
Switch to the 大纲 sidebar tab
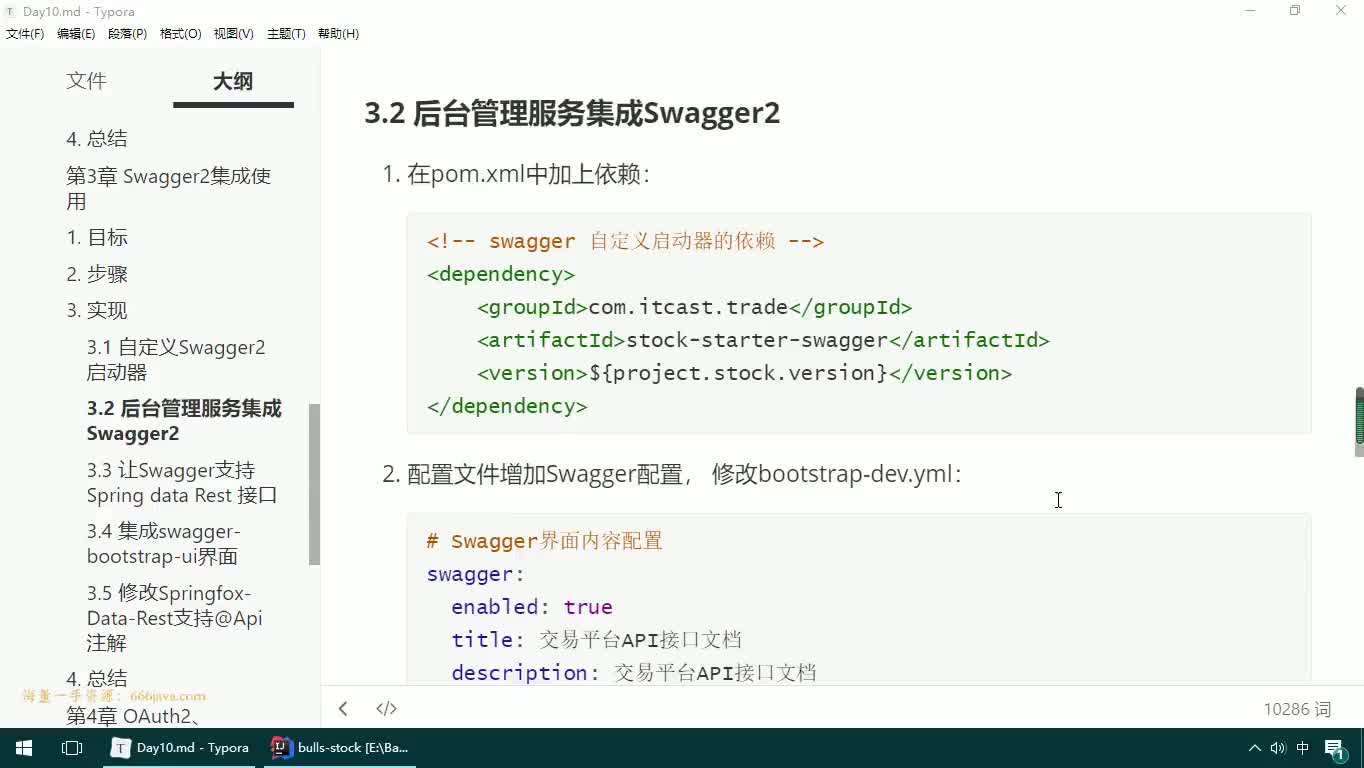tap(233, 81)
